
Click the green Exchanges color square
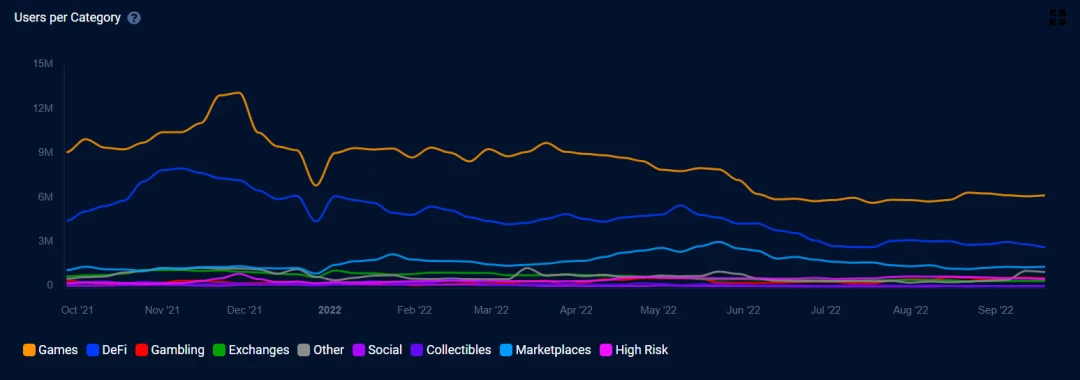click(x=218, y=350)
